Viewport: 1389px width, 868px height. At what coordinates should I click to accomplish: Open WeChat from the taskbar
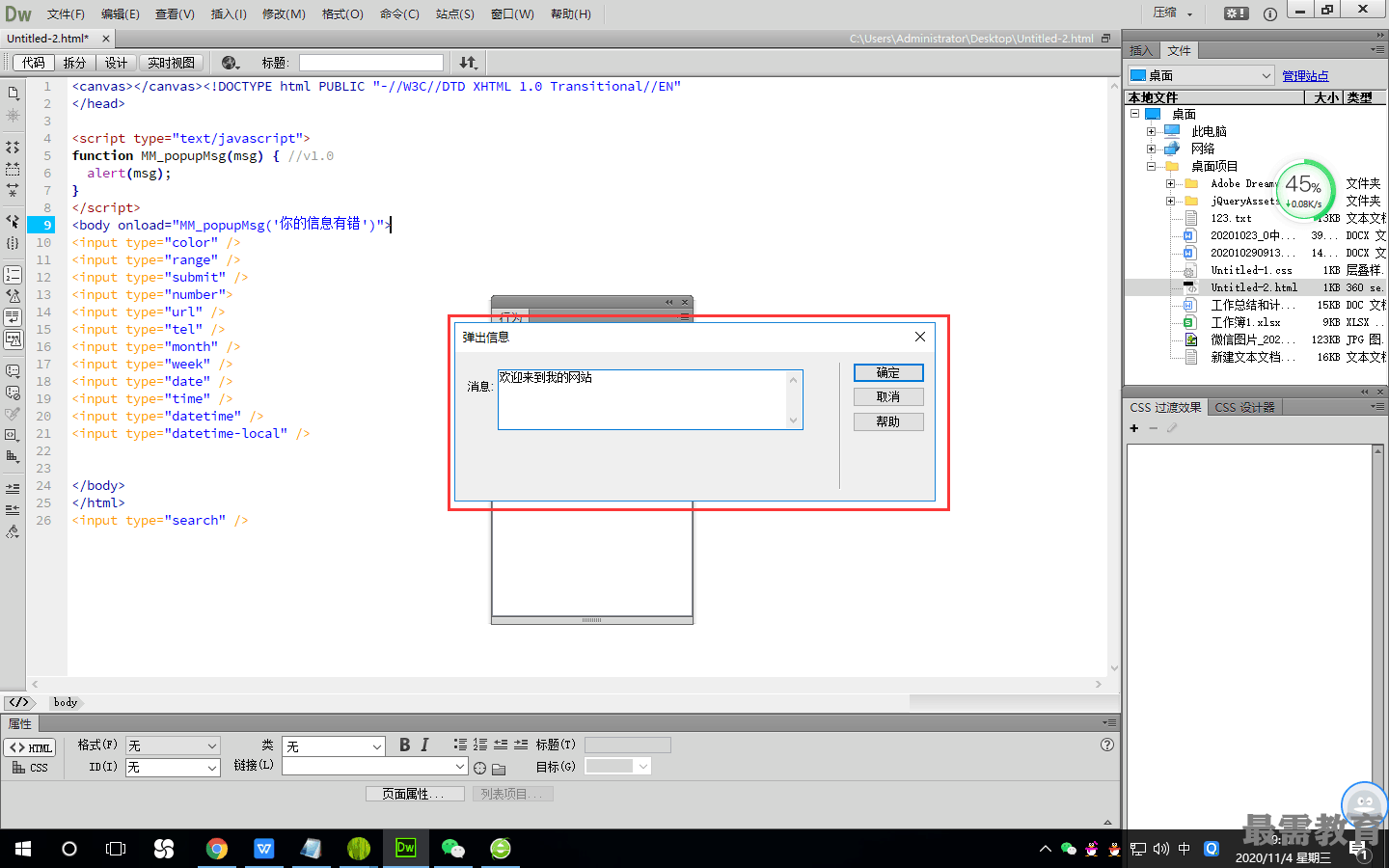[x=453, y=849]
